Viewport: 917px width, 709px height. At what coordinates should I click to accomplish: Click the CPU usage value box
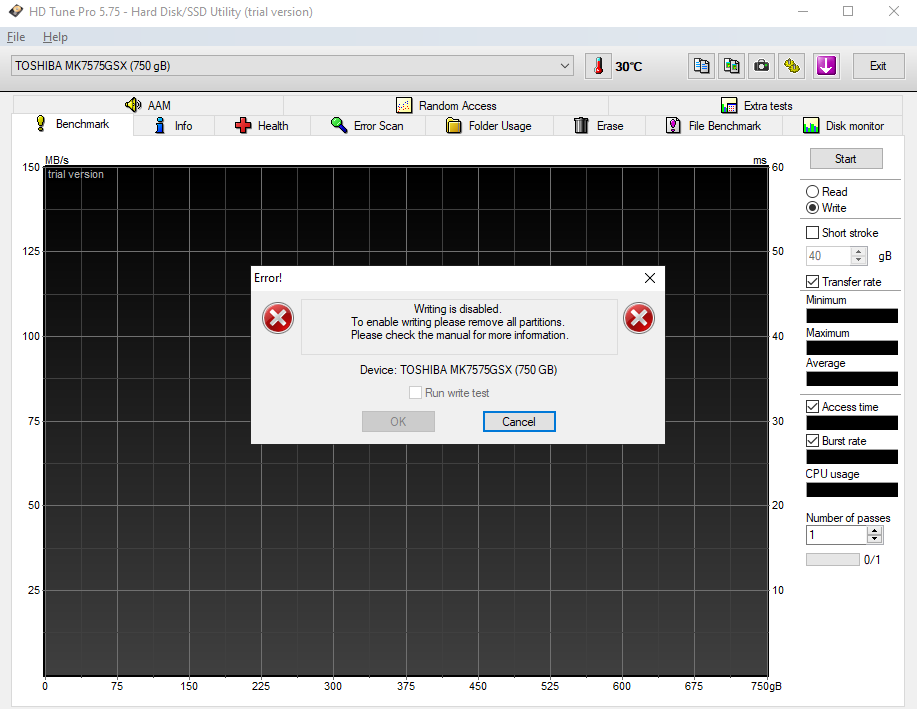(852, 490)
